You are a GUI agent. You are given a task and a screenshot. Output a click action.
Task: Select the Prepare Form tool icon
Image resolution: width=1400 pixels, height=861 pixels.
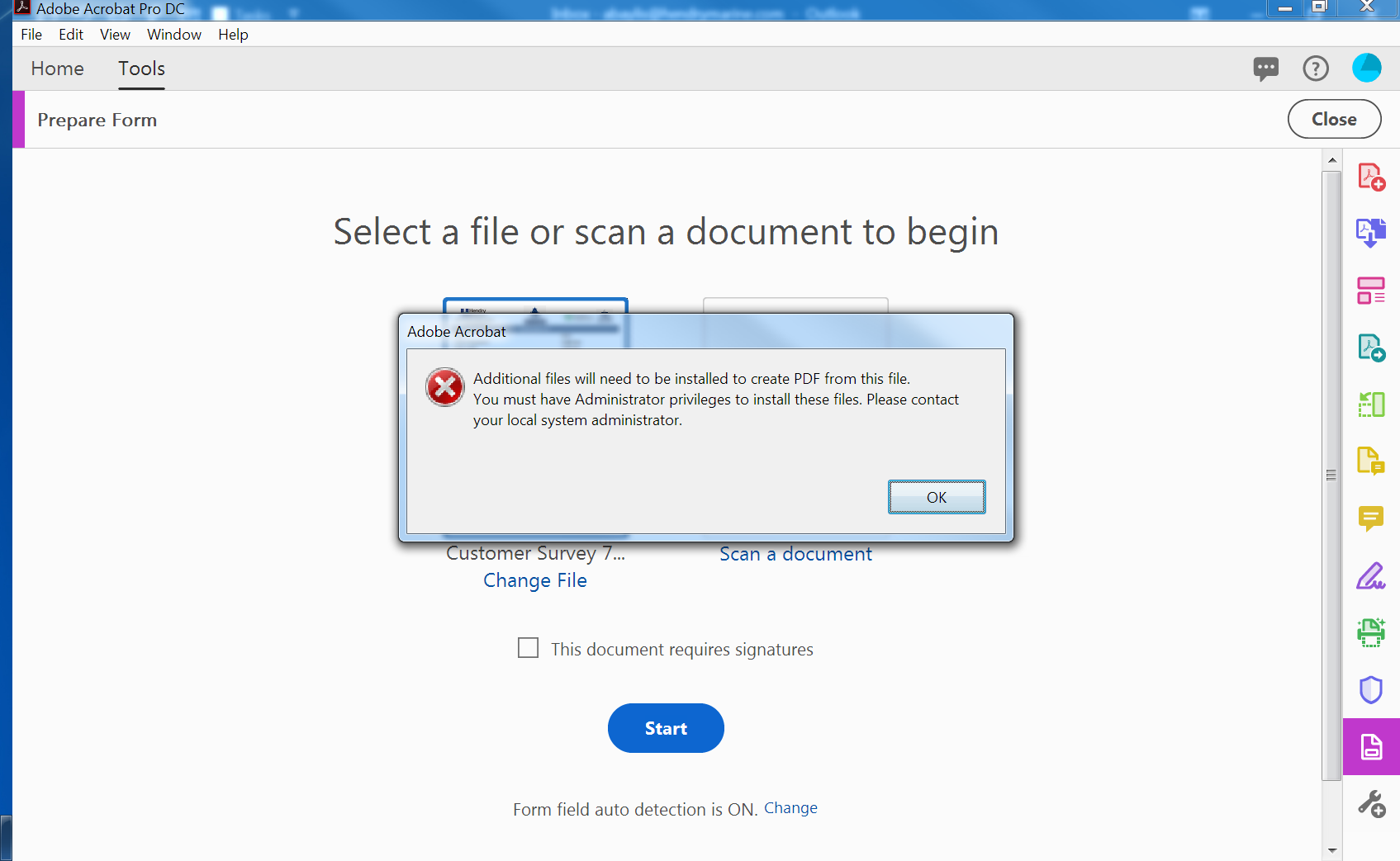point(1370,747)
